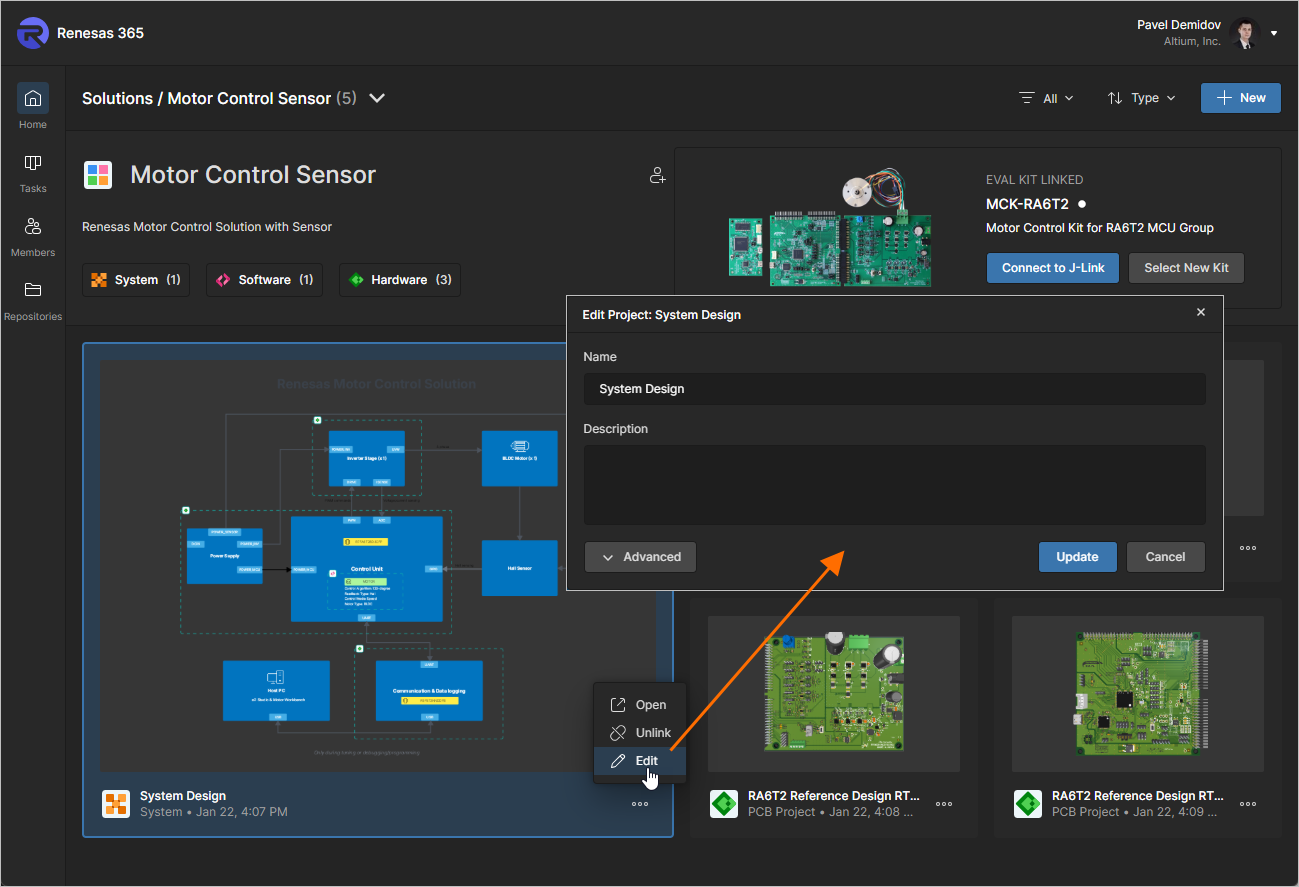Click the Name input field
Image resolution: width=1299 pixels, height=887 pixels.
pos(895,389)
